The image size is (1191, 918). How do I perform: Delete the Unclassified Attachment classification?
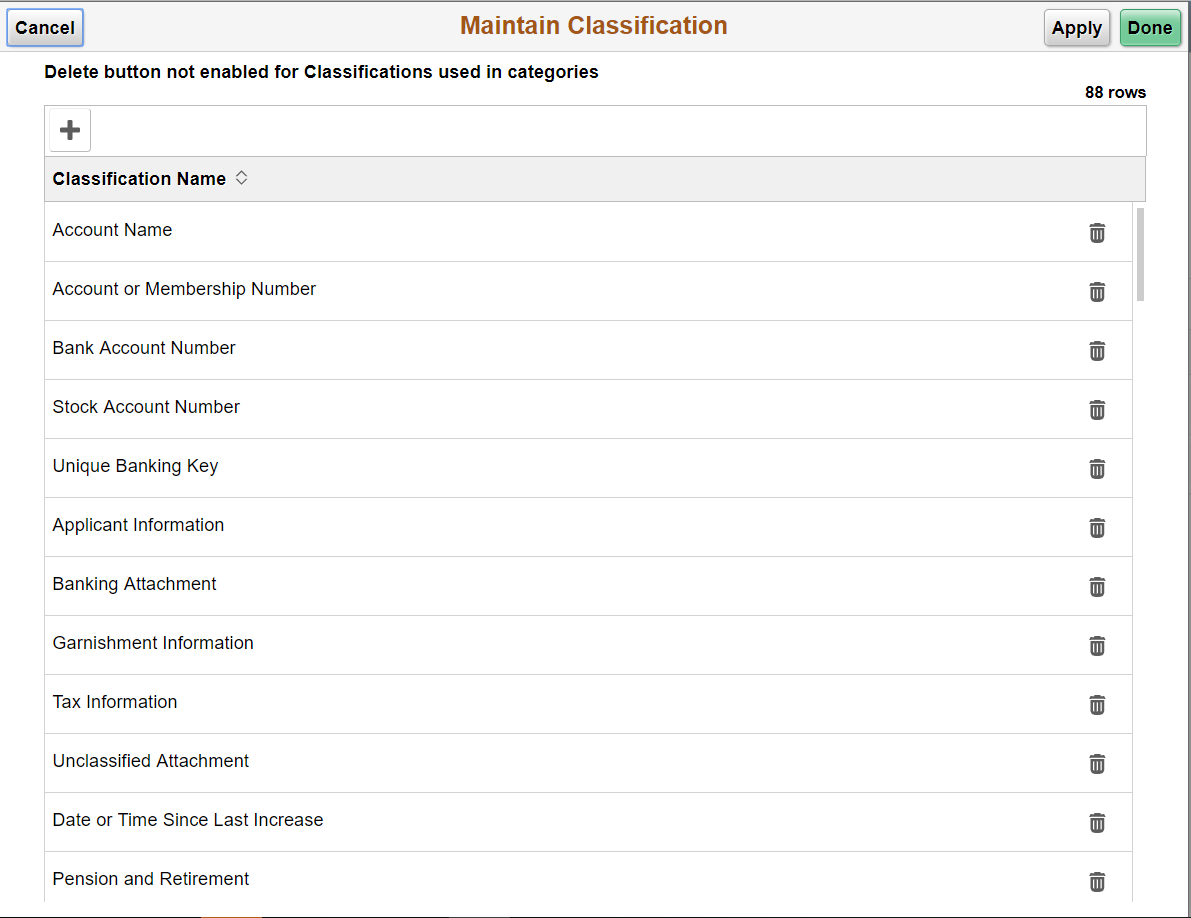(x=1097, y=764)
